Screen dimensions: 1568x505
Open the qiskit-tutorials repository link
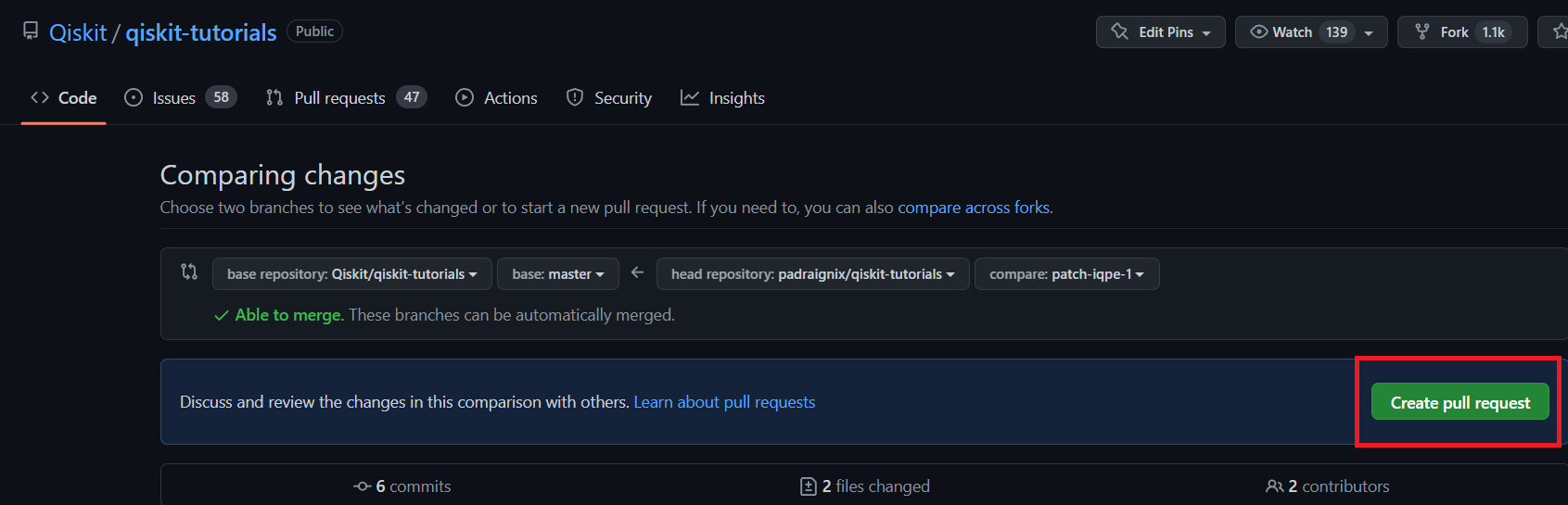coord(201,32)
